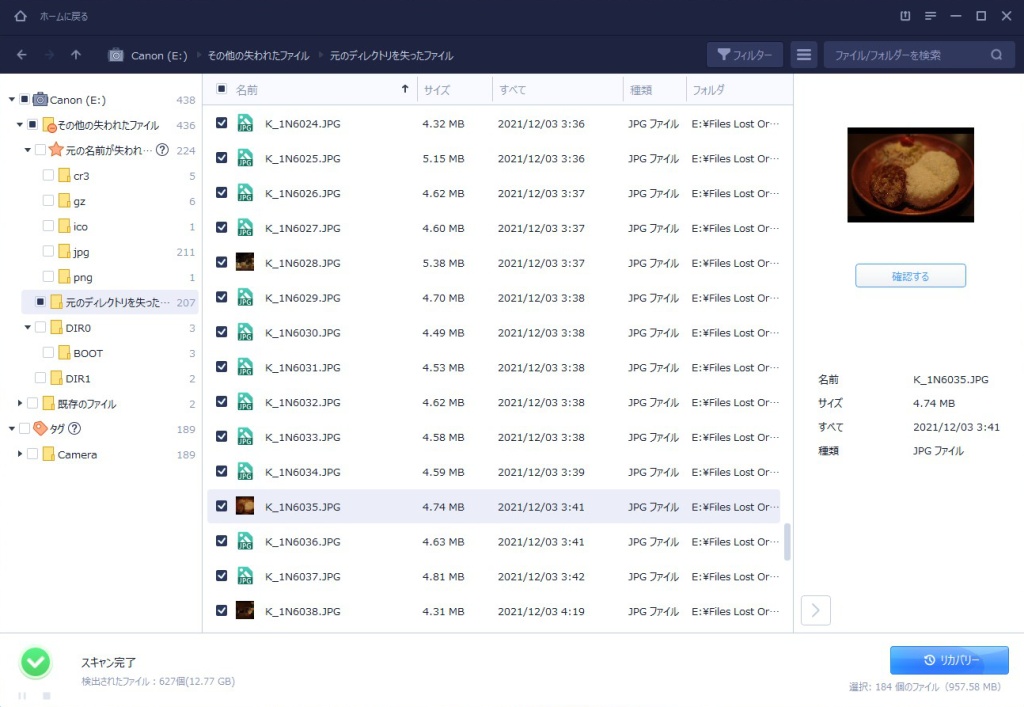1024x707 pixels.
Task: Click the JPG icon of K_1N6030.JPG
Action: 245,332
